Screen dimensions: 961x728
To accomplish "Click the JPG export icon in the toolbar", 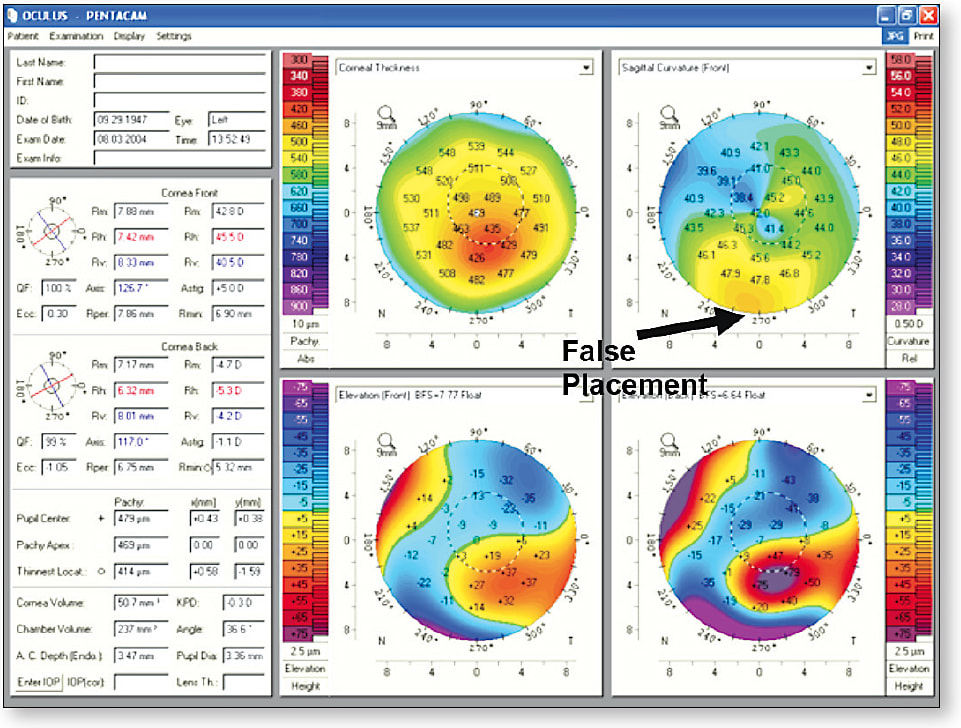I will tap(898, 34).
